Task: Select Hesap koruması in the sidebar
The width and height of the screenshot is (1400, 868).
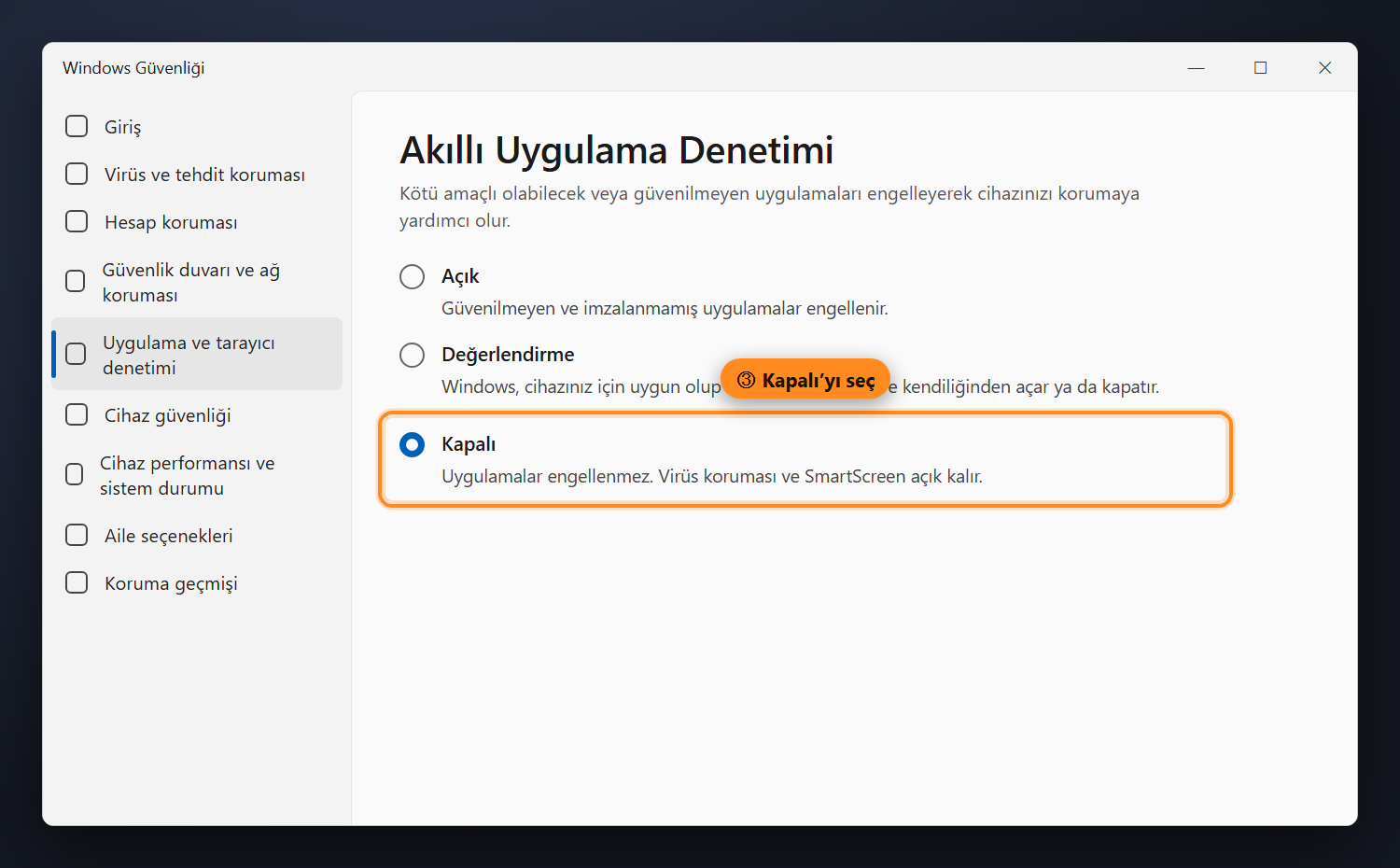Action: click(197, 221)
